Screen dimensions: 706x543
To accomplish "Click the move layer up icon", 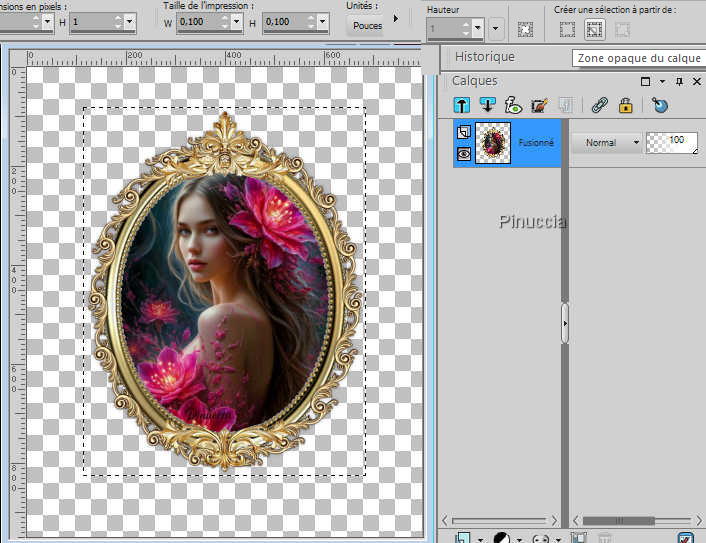I will (462, 104).
